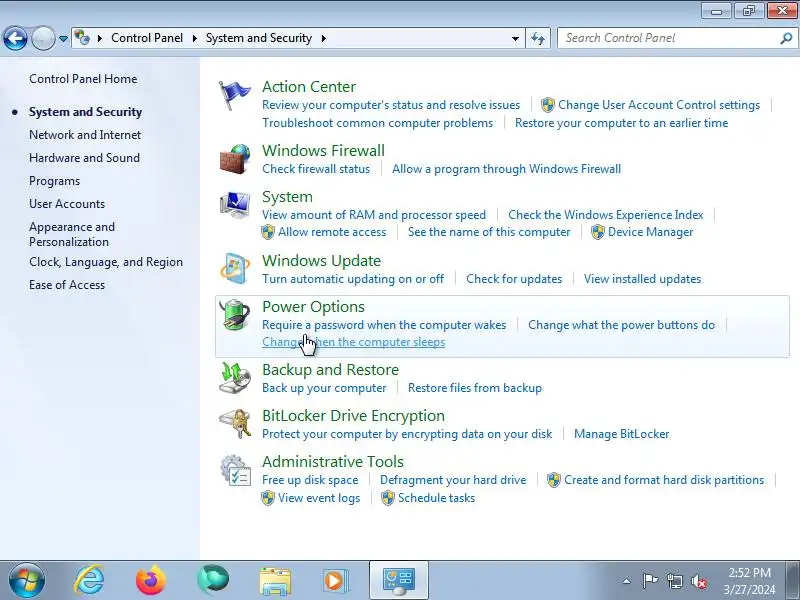Image resolution: width=800 pixels, height=600 pixels.
Task: Click Manage BitLocker
Action: coord(621,434)
